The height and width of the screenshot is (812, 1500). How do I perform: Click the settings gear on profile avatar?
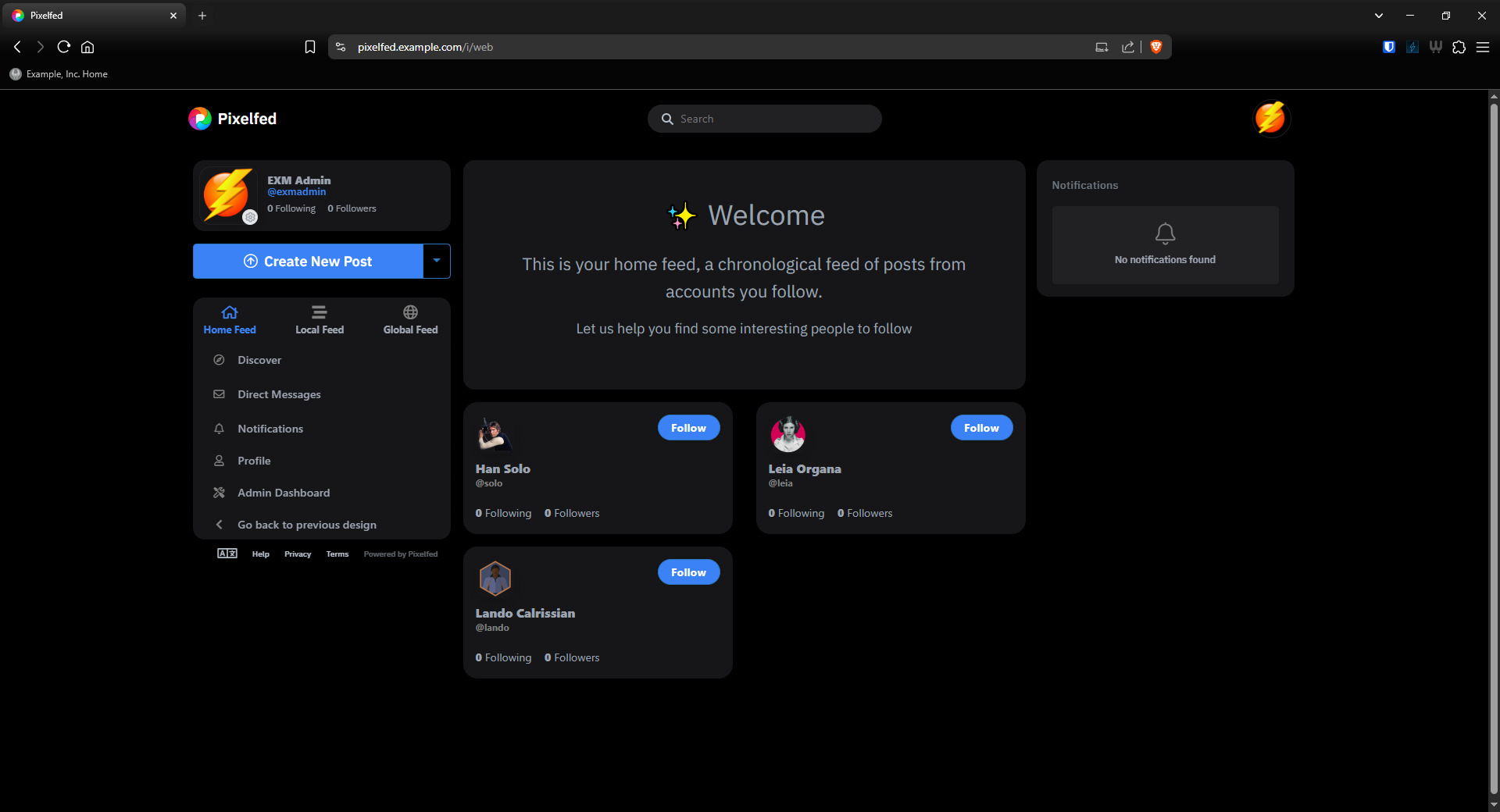250,218
